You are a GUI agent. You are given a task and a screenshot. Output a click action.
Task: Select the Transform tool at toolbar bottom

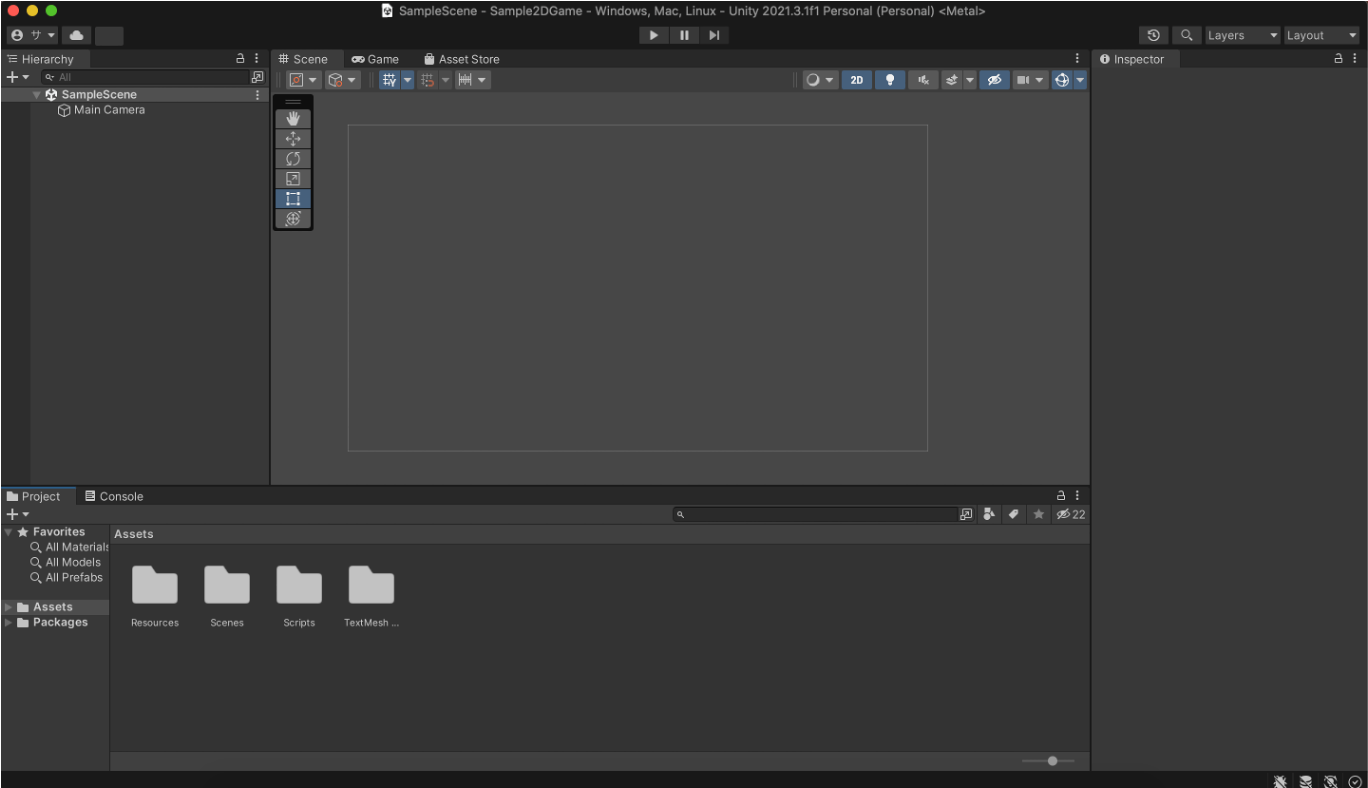click(293, 218)
